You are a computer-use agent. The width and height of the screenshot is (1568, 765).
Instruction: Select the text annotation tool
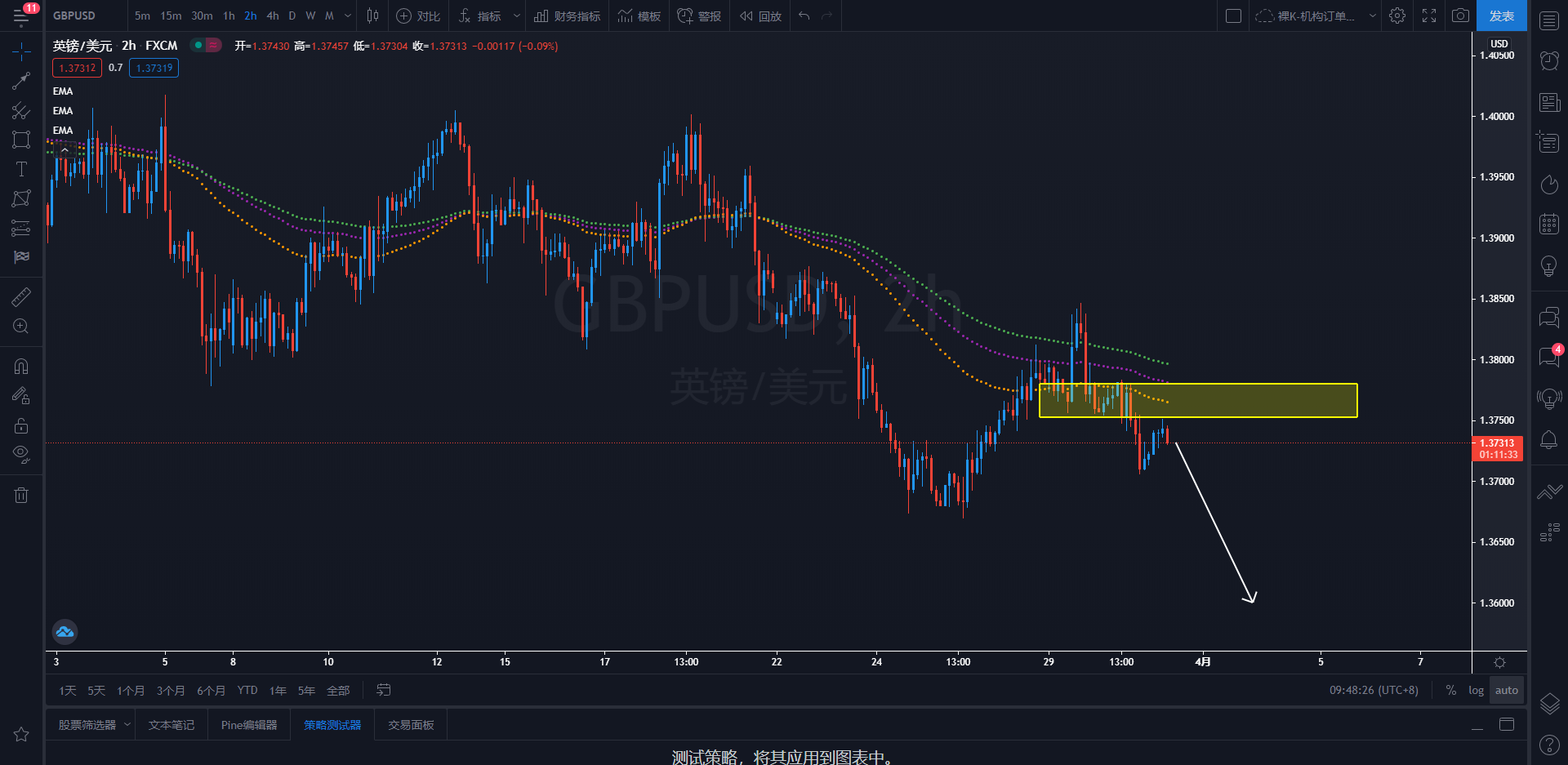(x=21, y=169)
